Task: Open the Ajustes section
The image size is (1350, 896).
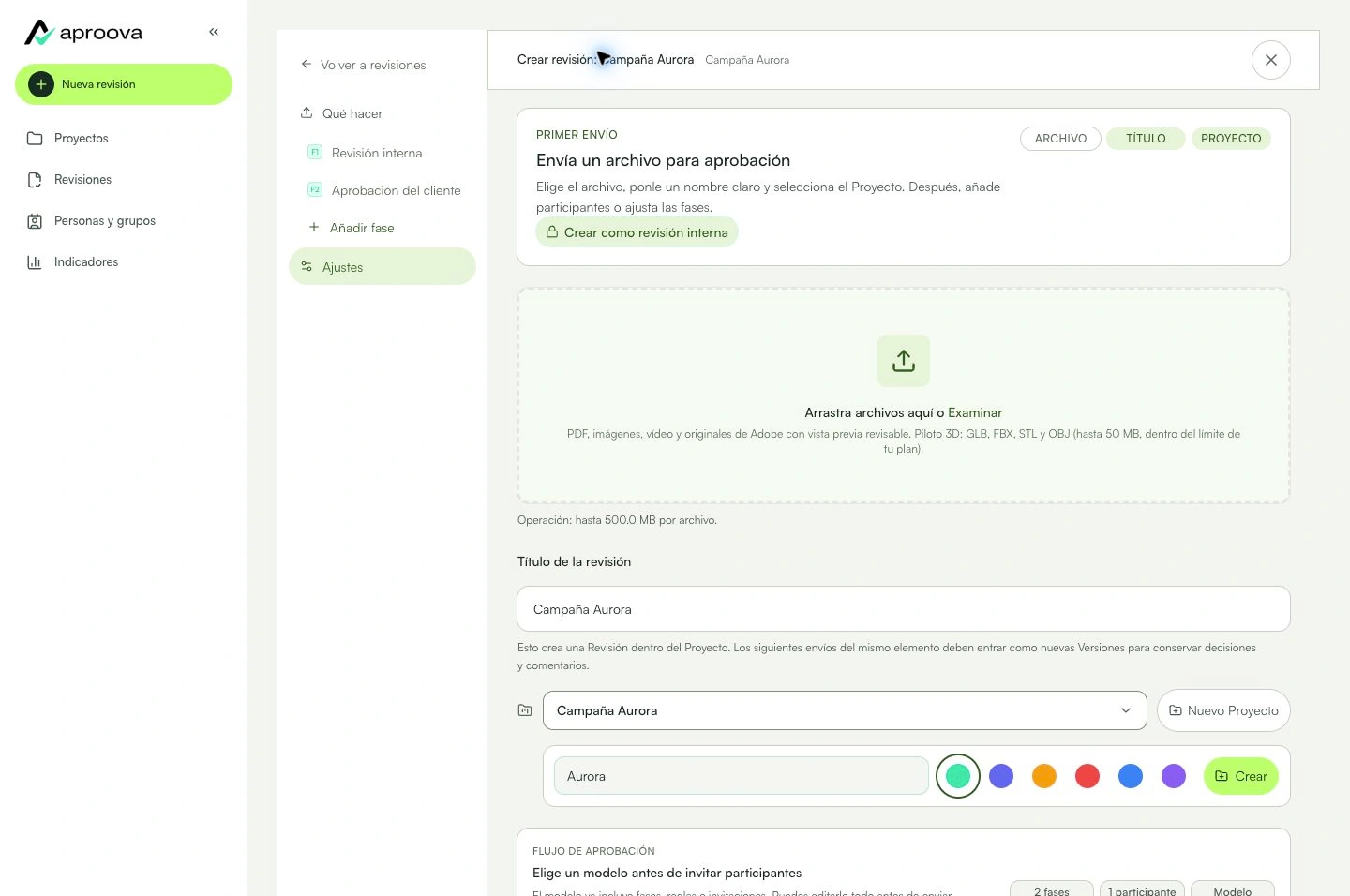Action: [x=382, y=267]
